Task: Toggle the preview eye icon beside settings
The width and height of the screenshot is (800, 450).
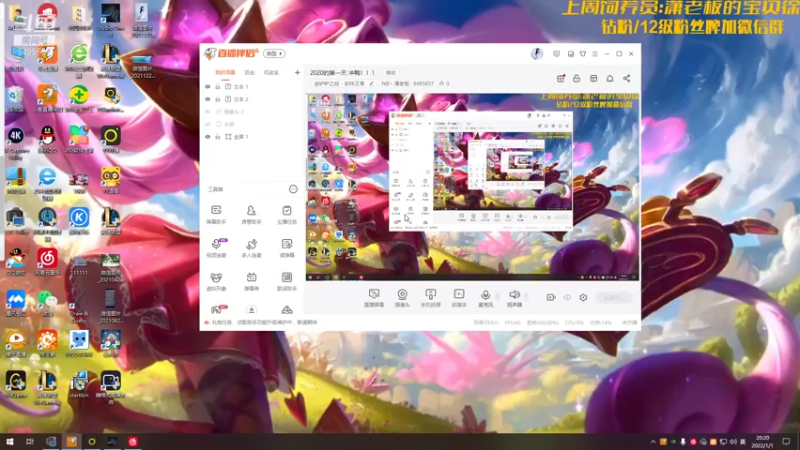Action: (567, 297)
